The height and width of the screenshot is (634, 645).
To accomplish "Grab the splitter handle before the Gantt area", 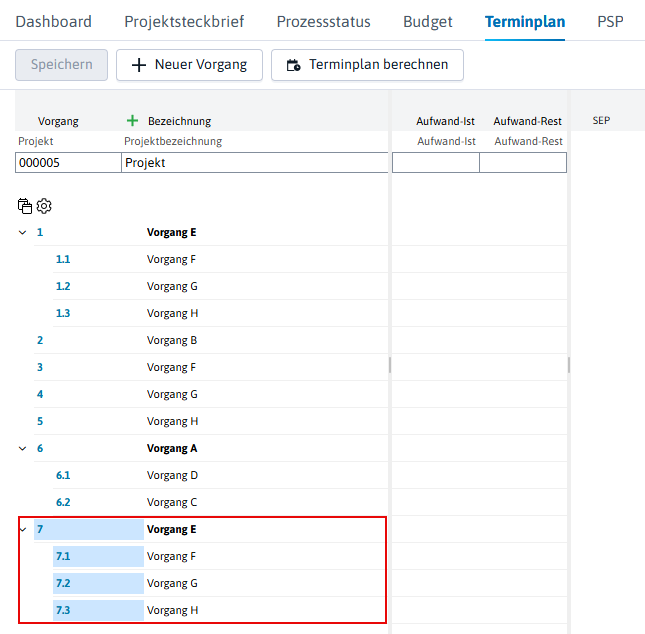I will coord(569,365).
